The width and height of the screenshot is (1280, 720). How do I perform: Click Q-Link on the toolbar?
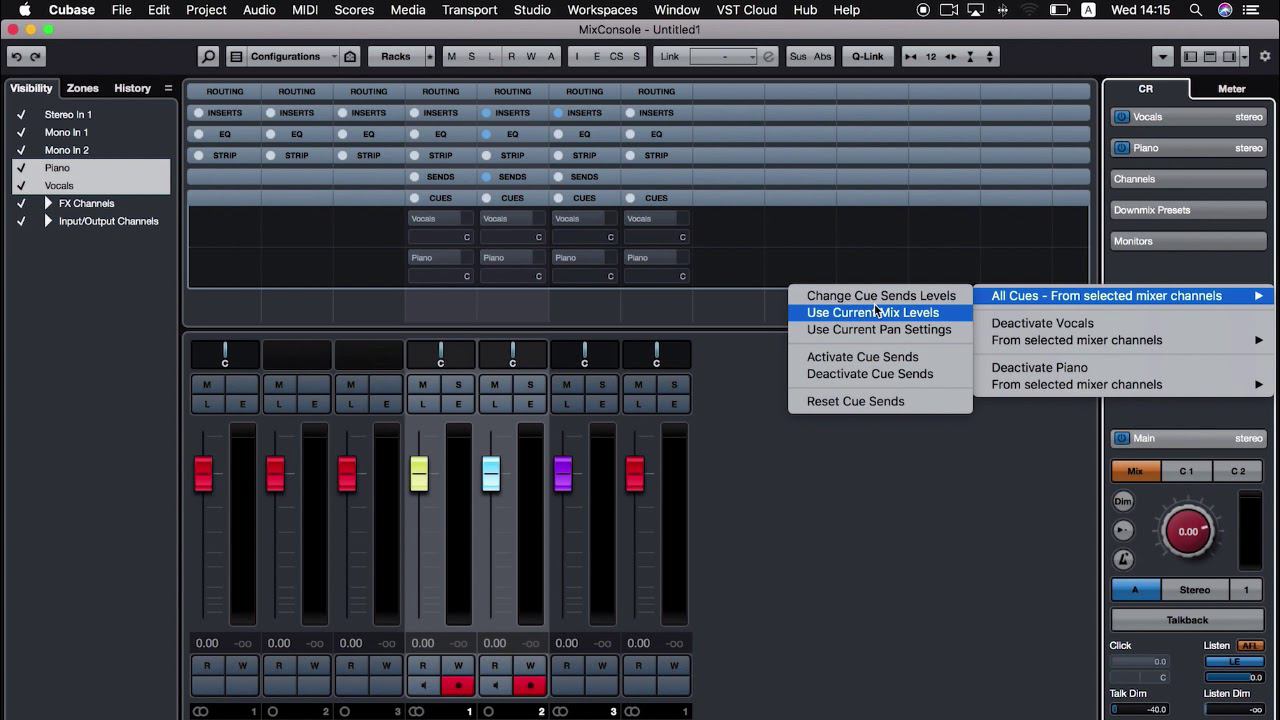click(x=866, y=56)
